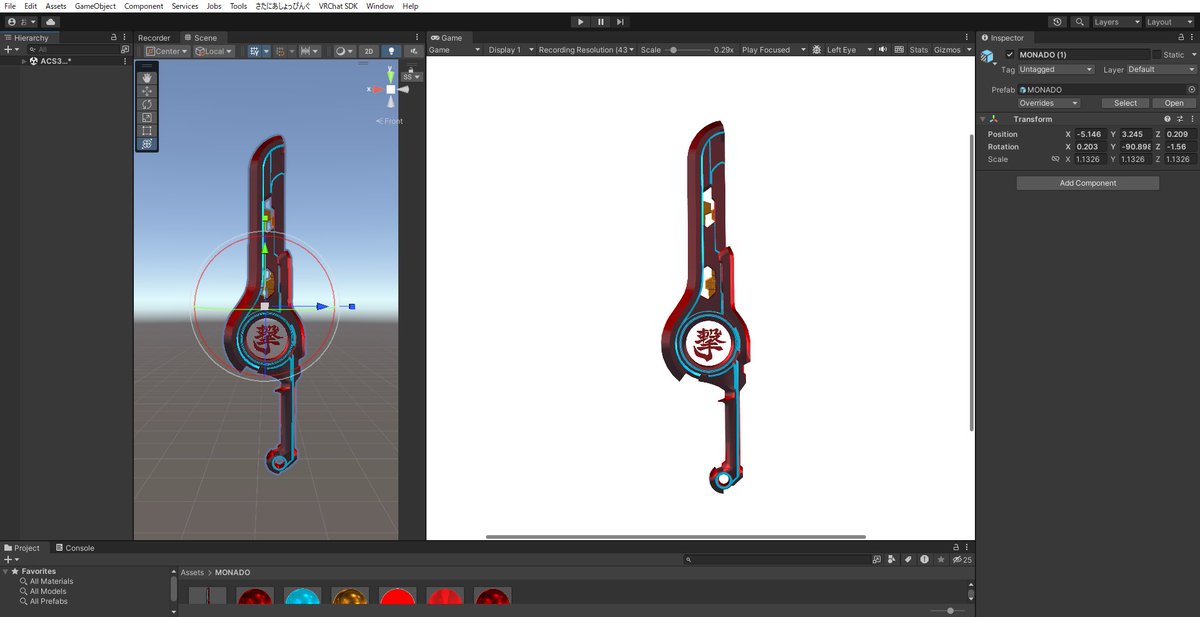The image size is (1200, 617).
Task: Select All Prefabs in Favorites
Action: pyautogui.click(x=49, y=601)
